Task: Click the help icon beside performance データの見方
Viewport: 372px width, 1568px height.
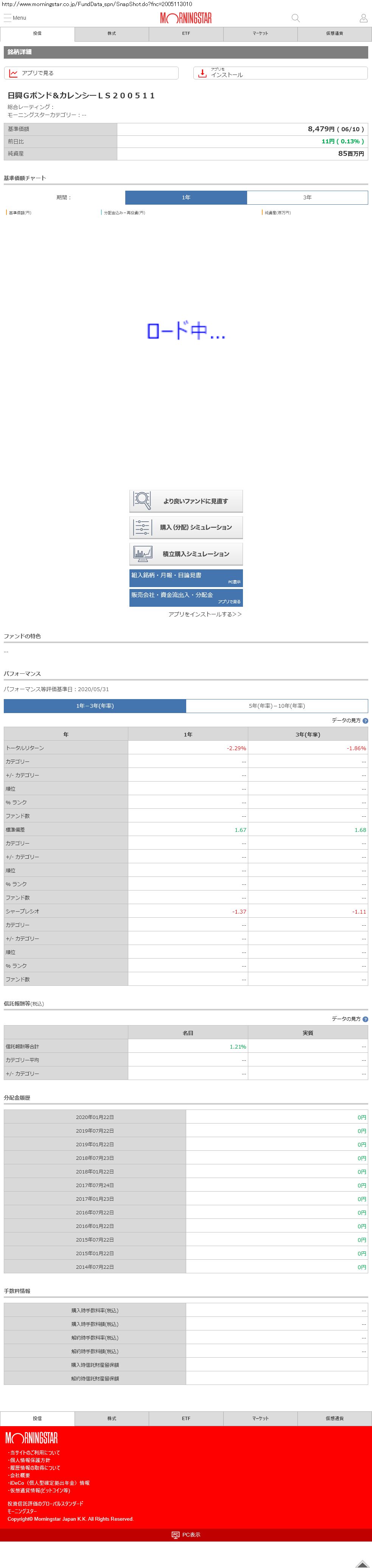Action: coord(365,720)
